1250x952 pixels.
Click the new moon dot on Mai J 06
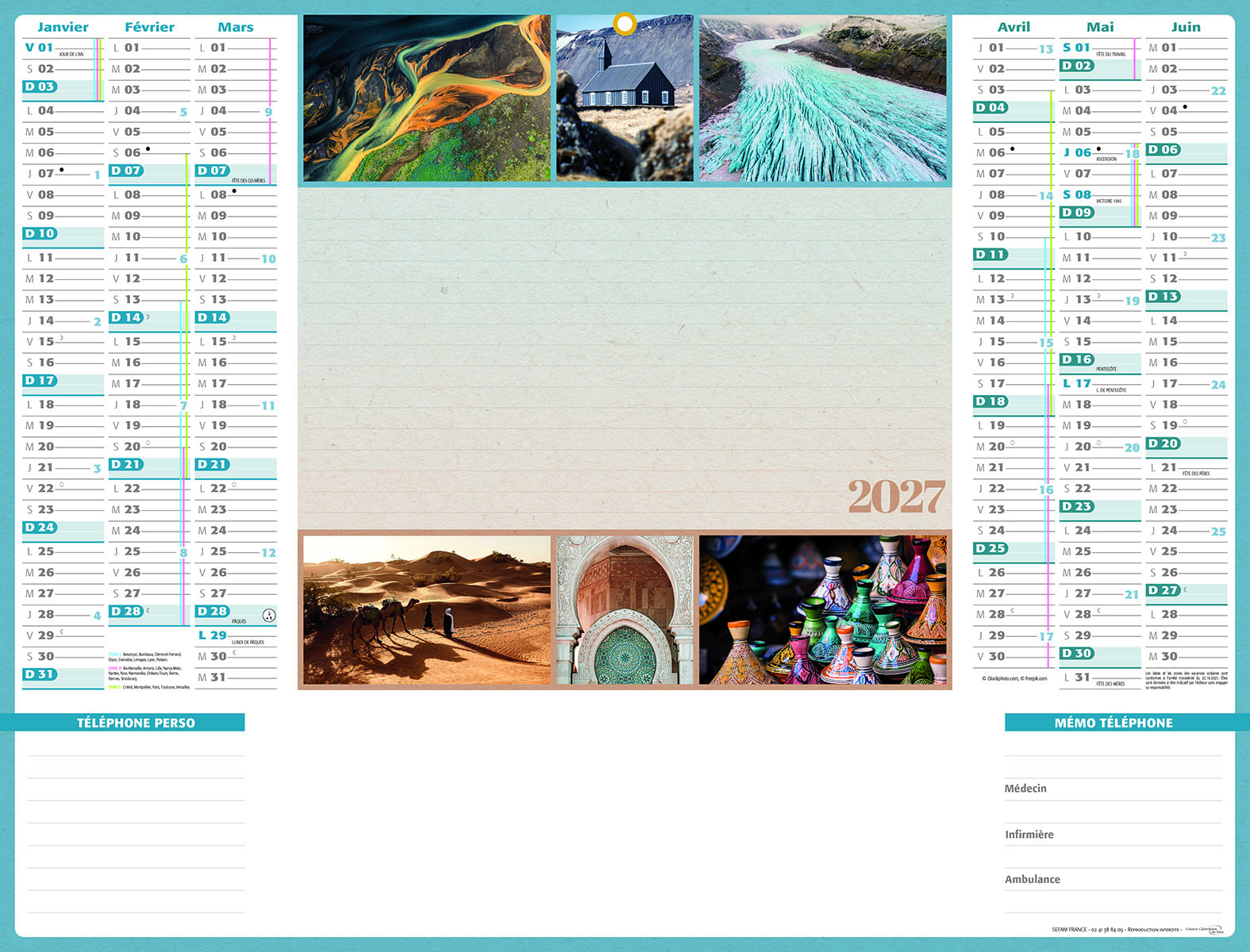click(1098, 149)
